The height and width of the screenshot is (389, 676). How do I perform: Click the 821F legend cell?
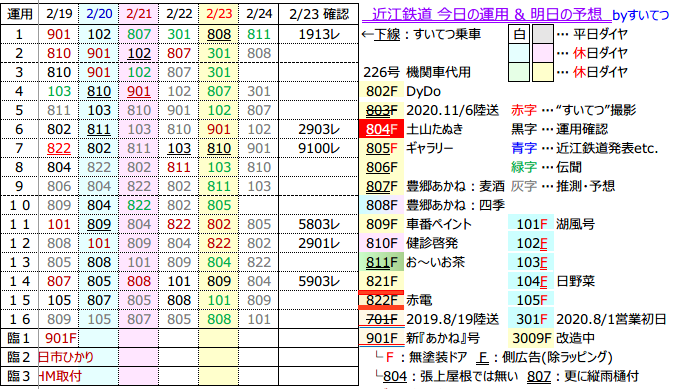pyautogui.click(x=382, y=281)
